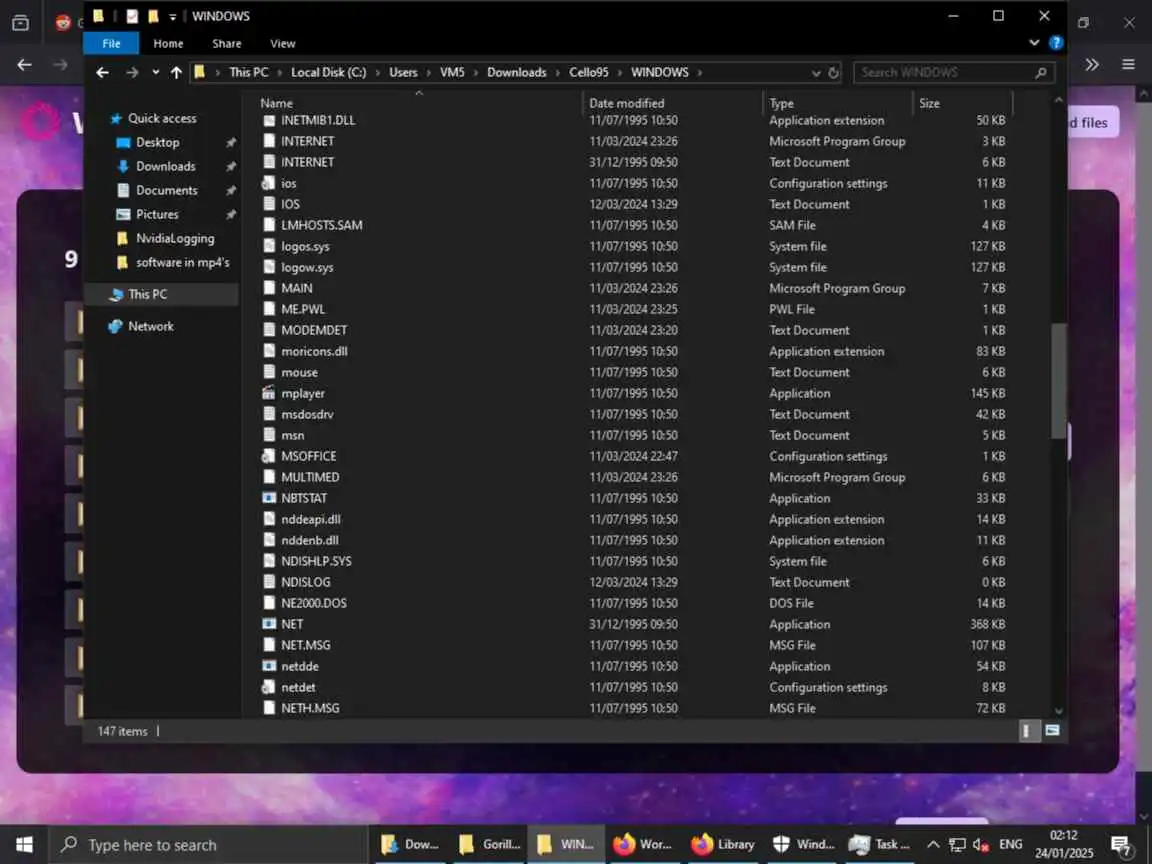Open Downloads in navigation pane

click(x=165, y=166)
